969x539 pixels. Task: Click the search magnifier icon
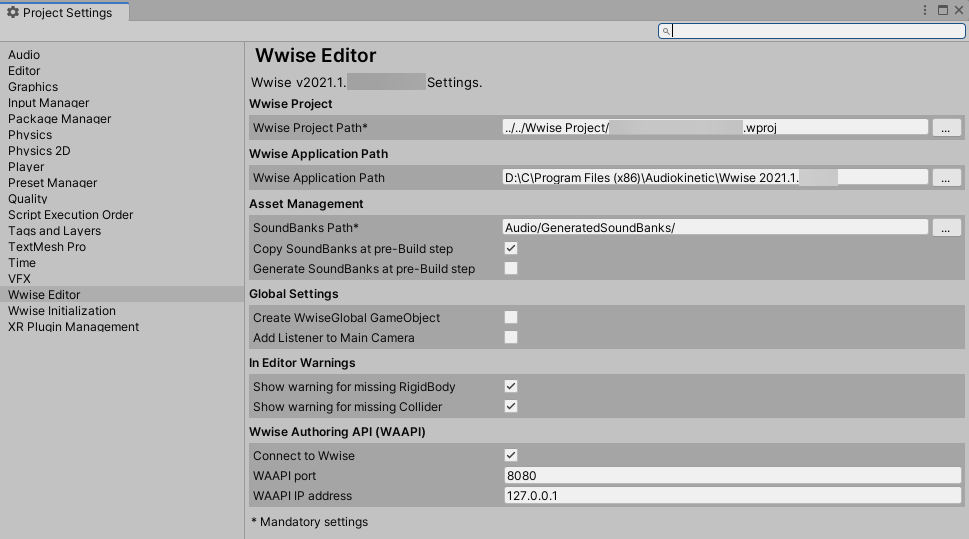666,31
